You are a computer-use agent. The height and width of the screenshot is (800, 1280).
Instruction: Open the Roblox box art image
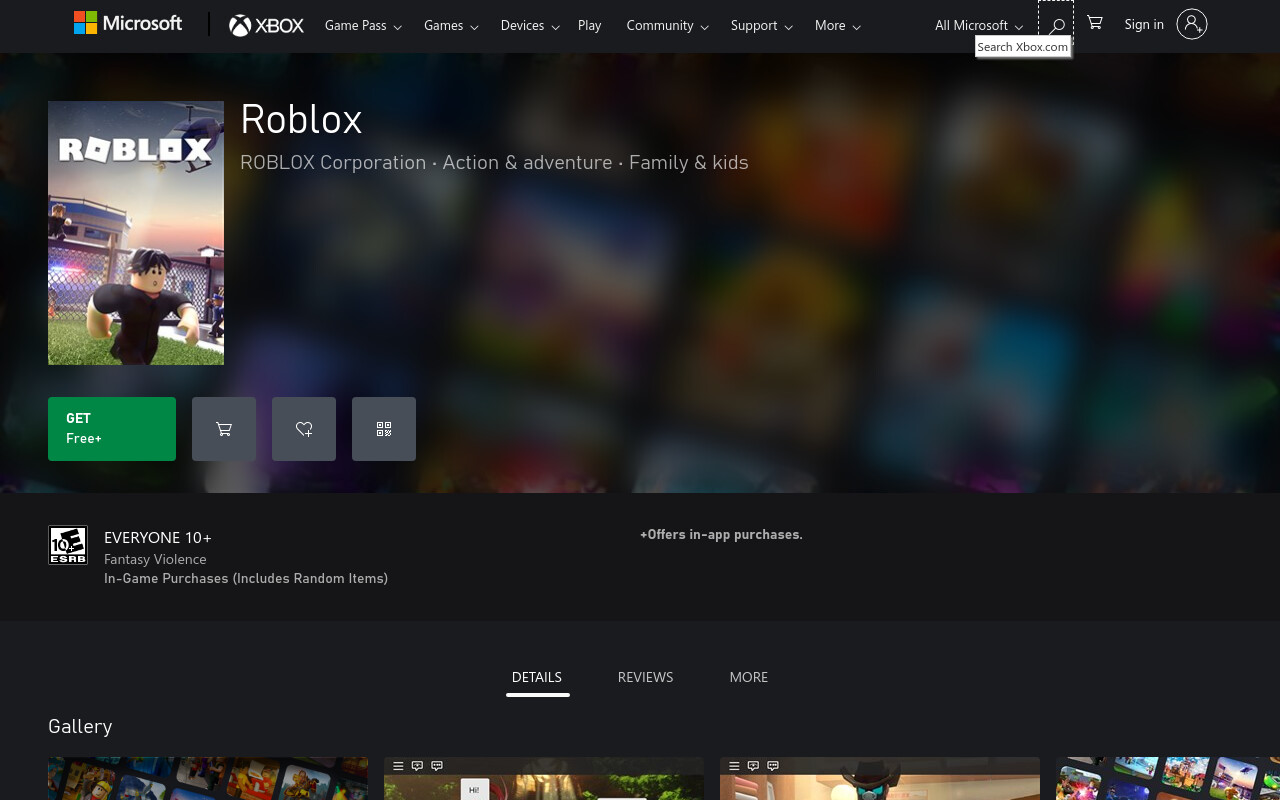click(136, 233)
